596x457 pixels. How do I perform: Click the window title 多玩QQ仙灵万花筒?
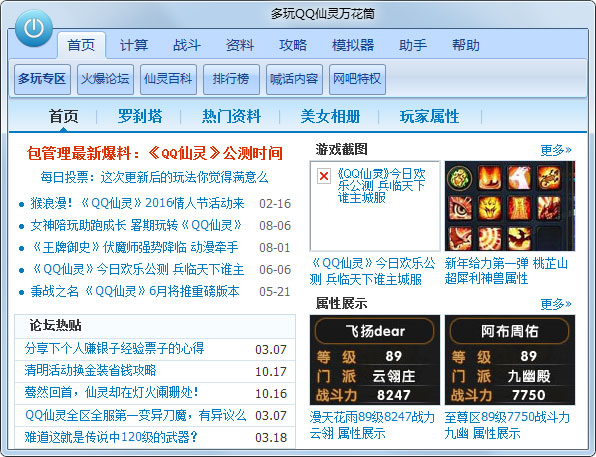coord(322,14)
